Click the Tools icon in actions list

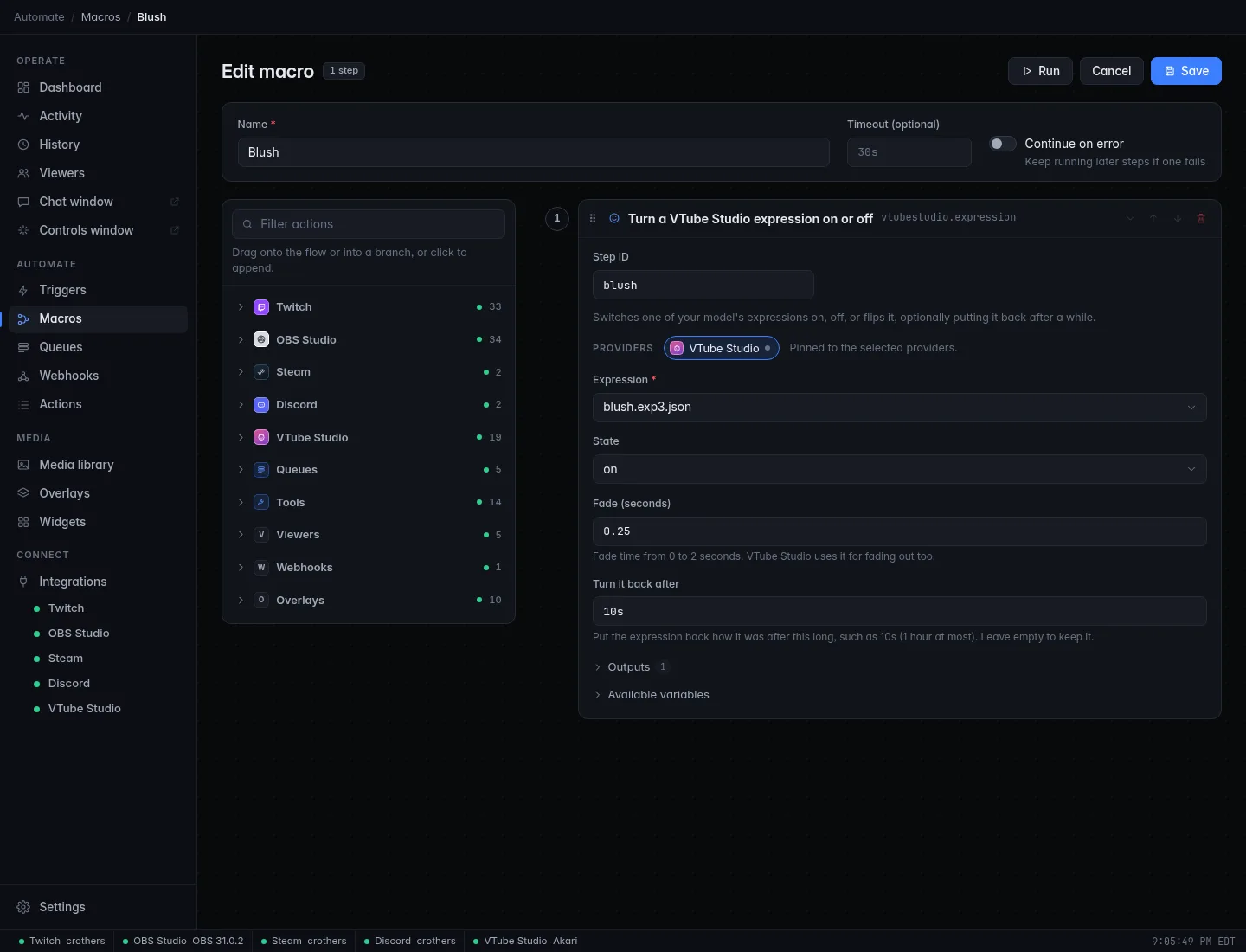261,502
